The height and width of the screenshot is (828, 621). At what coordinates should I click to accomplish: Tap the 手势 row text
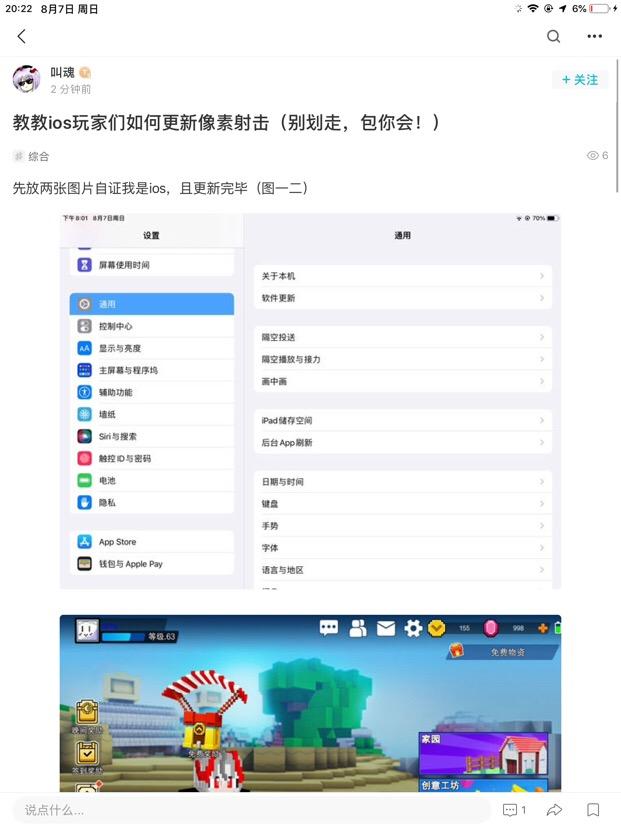(270, 526)
